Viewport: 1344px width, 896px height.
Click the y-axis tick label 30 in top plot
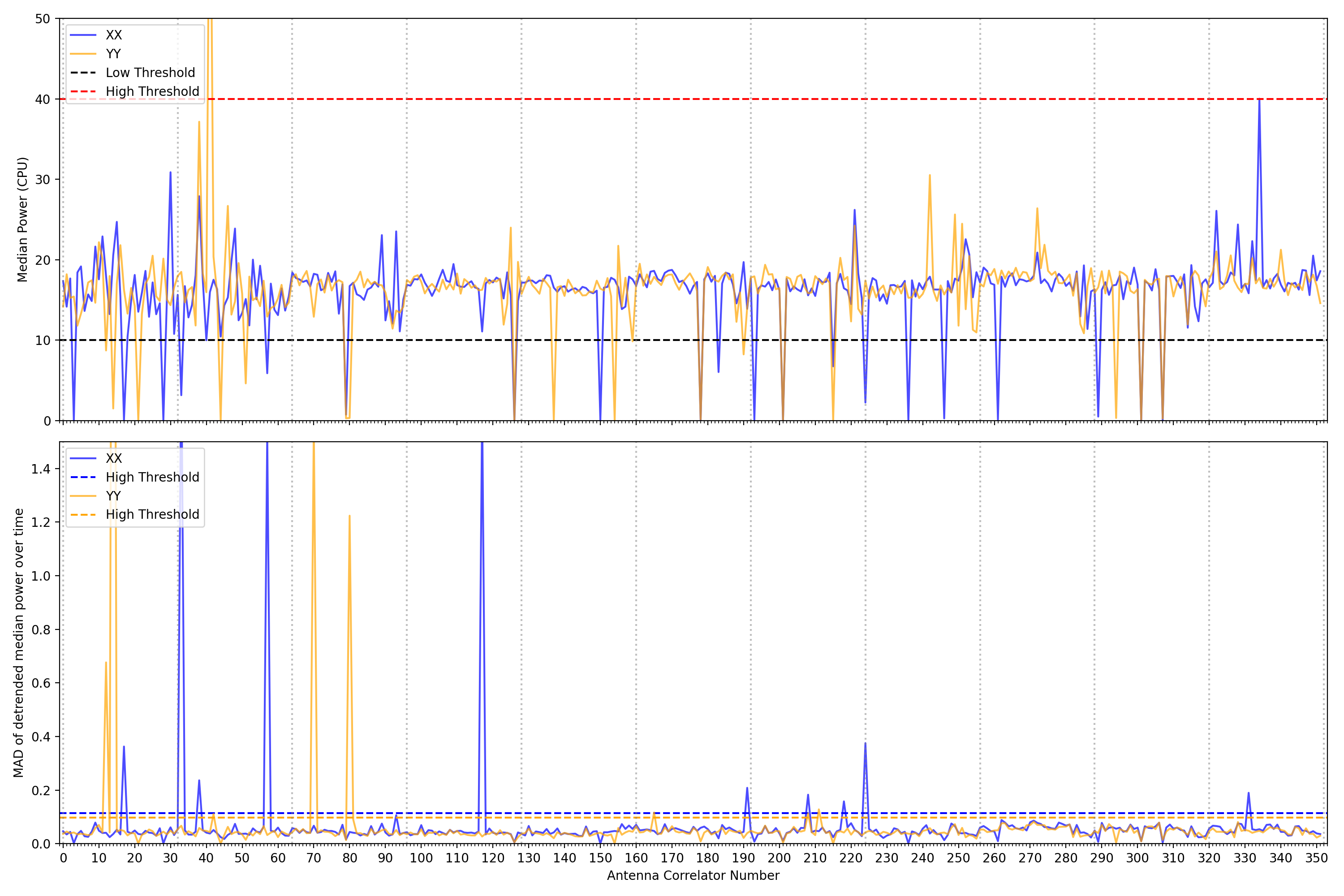tap(42, 180)
